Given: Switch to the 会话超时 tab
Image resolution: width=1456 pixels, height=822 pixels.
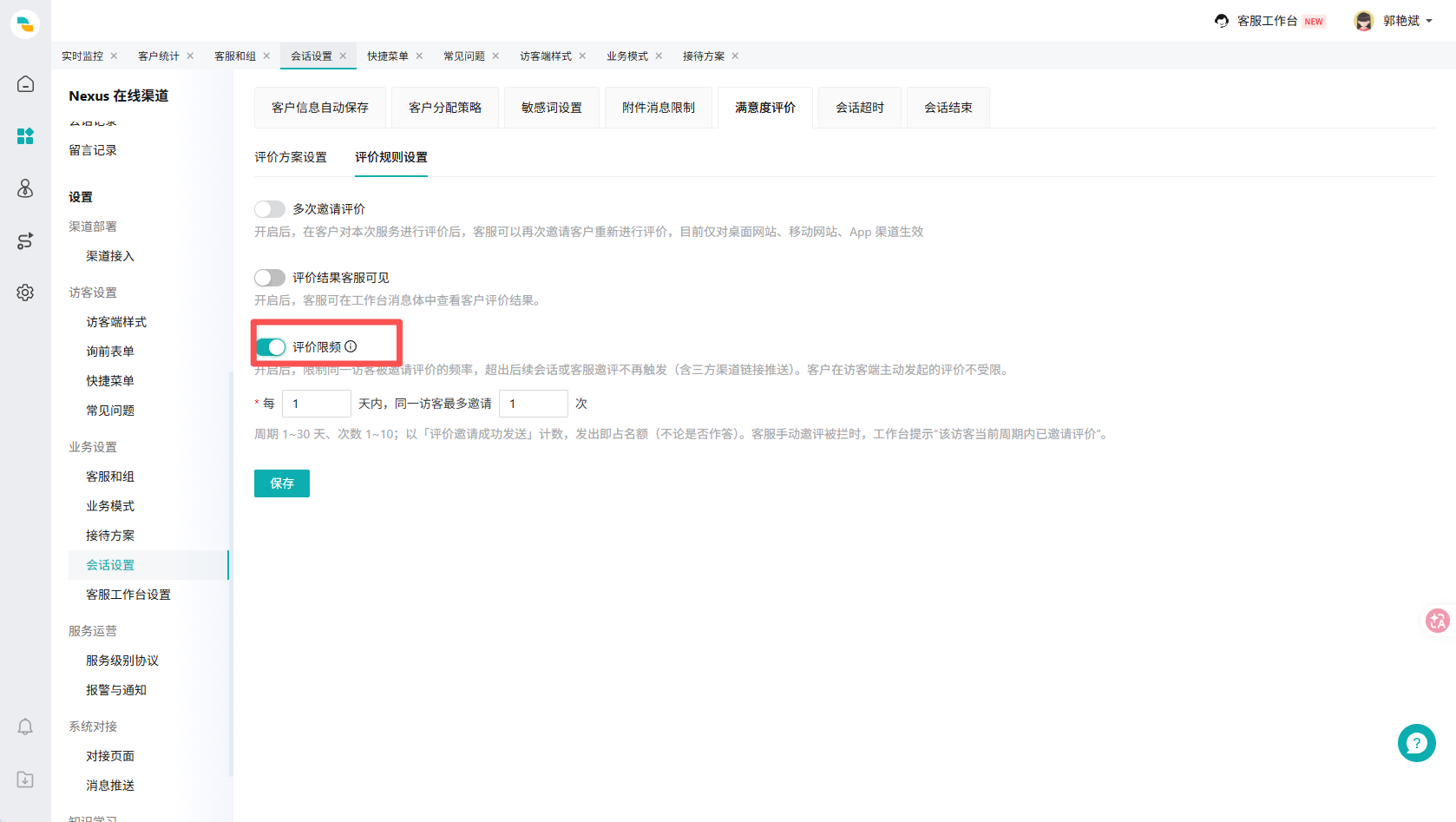Looking at the screenshot, I should 860,108.
